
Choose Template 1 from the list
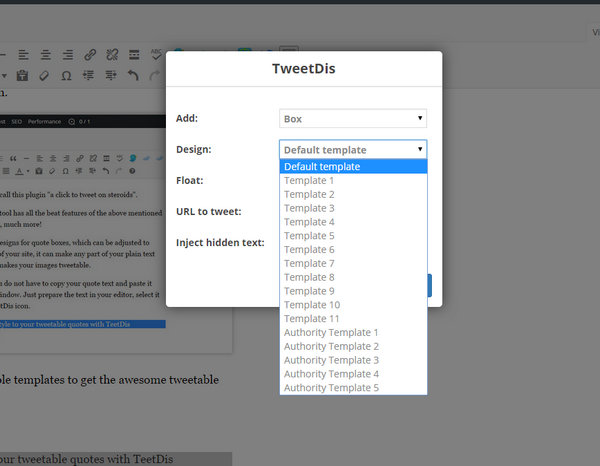pos(353,180)
